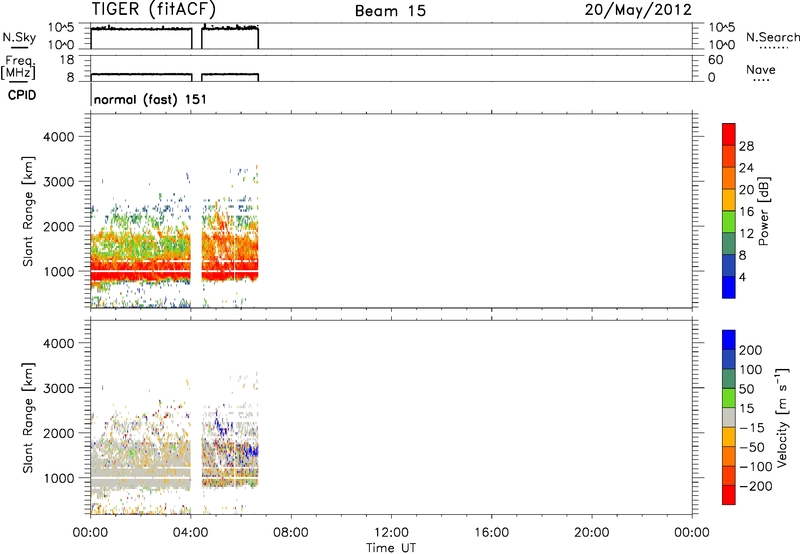Click the 18 frequency axis tick
This screenshot has height=554, width=800.
pyautogui.click(x=67, y=60)
